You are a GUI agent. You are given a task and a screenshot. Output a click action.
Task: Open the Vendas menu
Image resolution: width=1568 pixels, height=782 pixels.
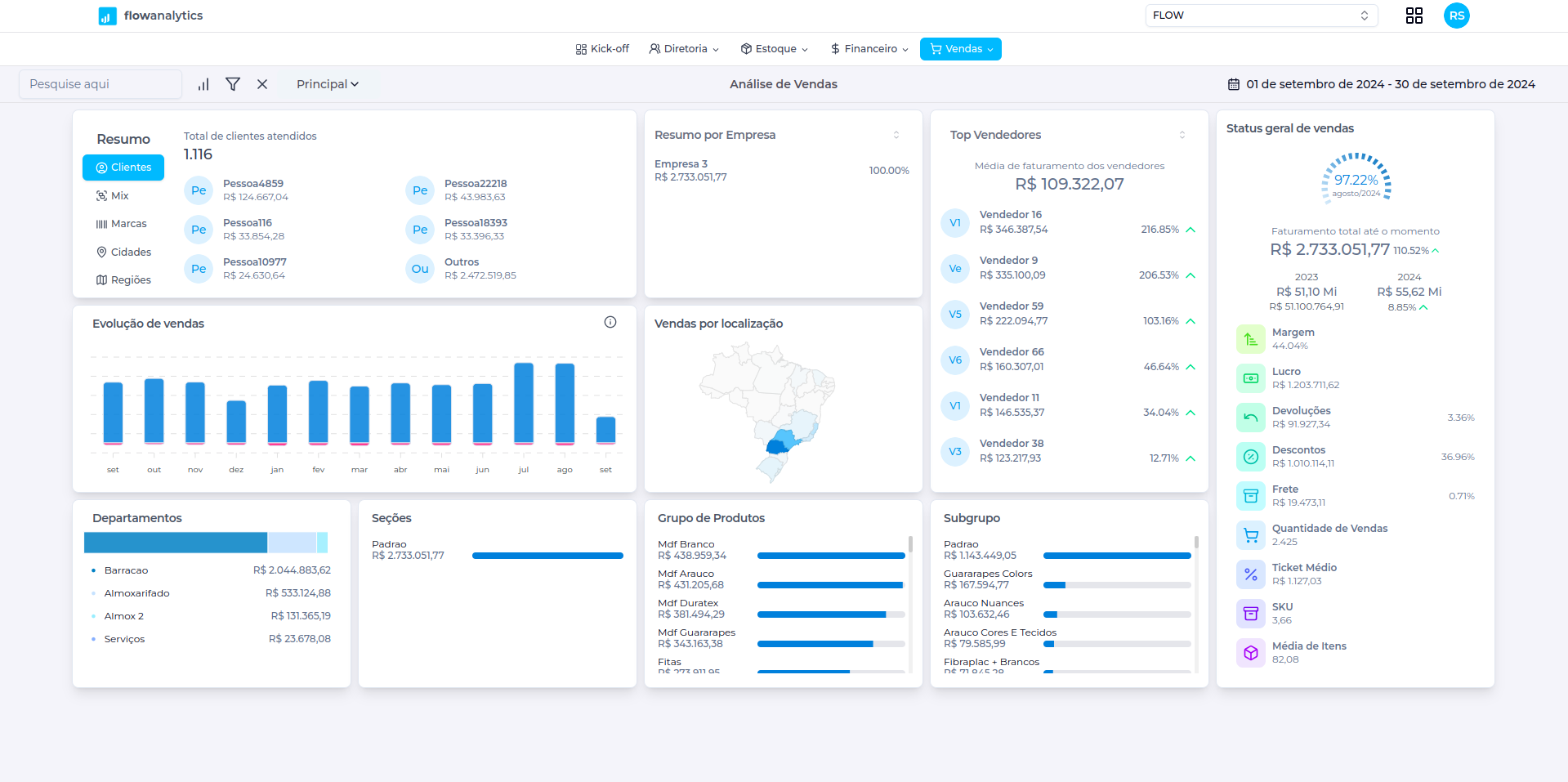[961, 49]
